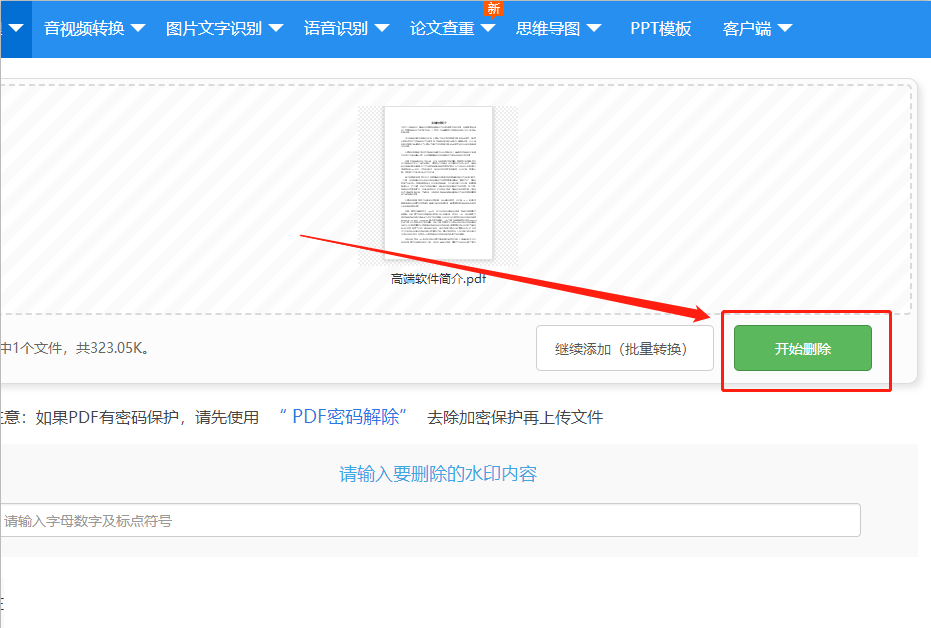Image resolution: width=931 pixels, height=628 pixels.
Task: Open the PDF密码解除 link
Action: click(x=344, y=417)
